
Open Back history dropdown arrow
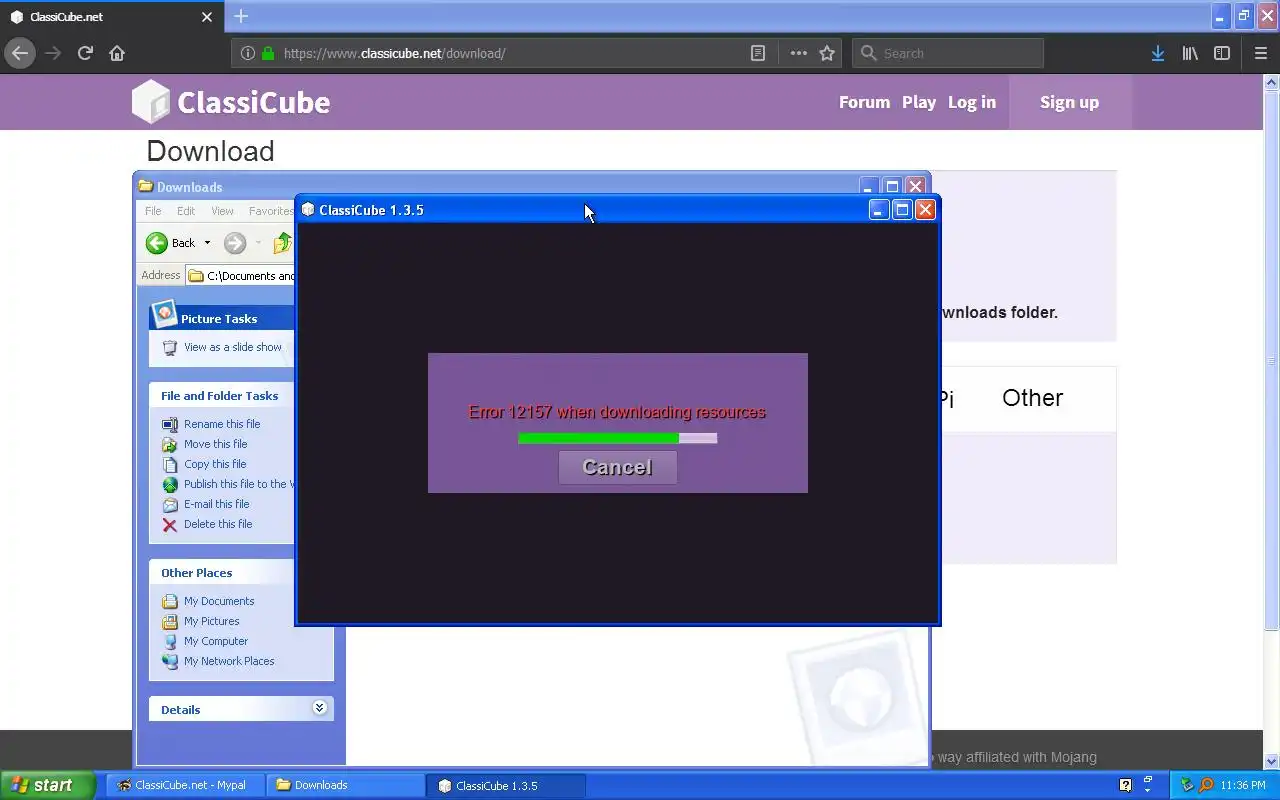[207, 243]
